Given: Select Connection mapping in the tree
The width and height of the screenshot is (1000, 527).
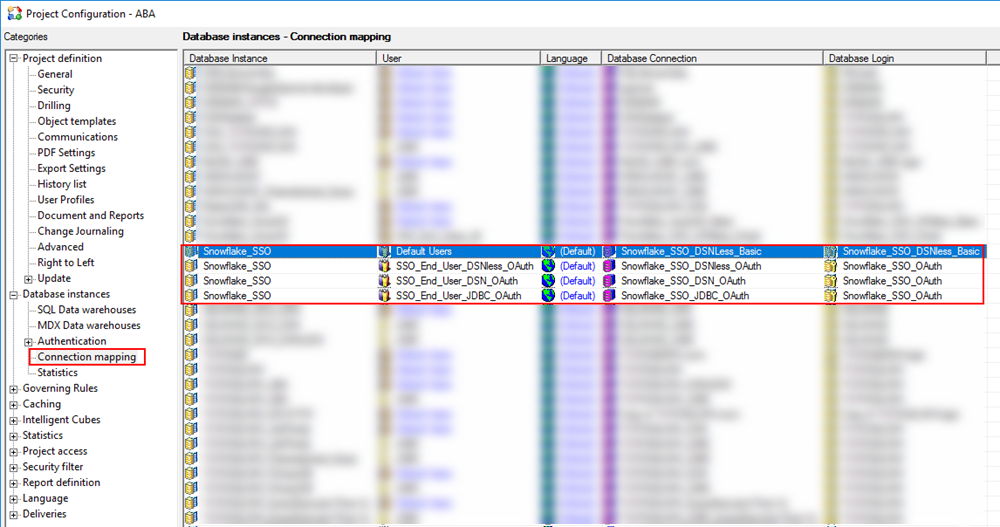Looking at the screenshot, I should click(86, 357).
